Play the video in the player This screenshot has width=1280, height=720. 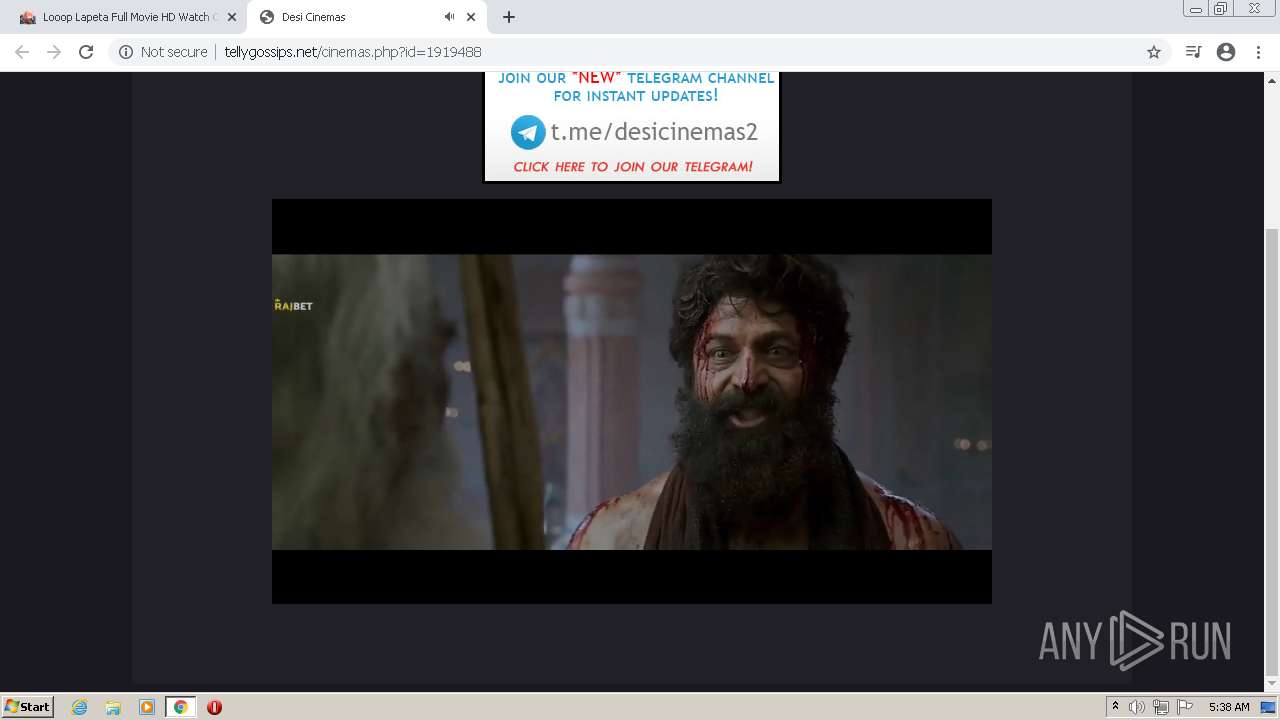click(x=632, y=401)
